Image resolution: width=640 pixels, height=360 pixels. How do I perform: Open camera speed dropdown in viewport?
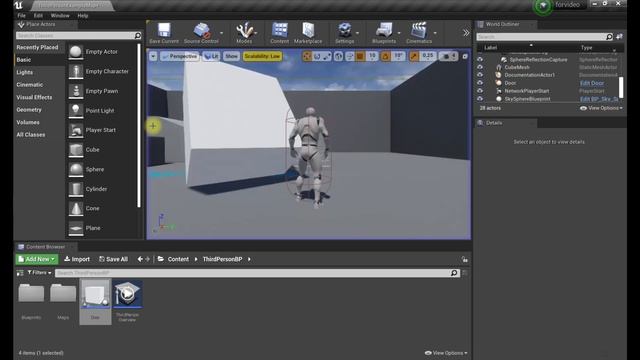(x=449, y=56)
